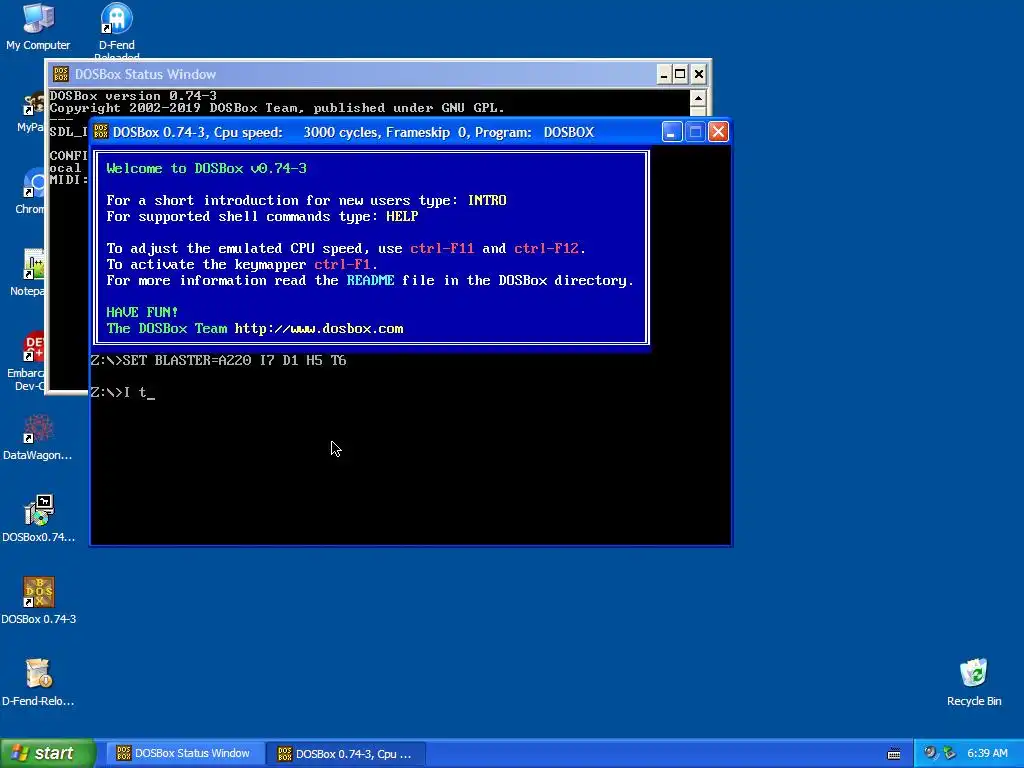Click the ctrl-F1 keymapper shortcut text
This screenshot has height=768, width=1024.
pos(343,264)
